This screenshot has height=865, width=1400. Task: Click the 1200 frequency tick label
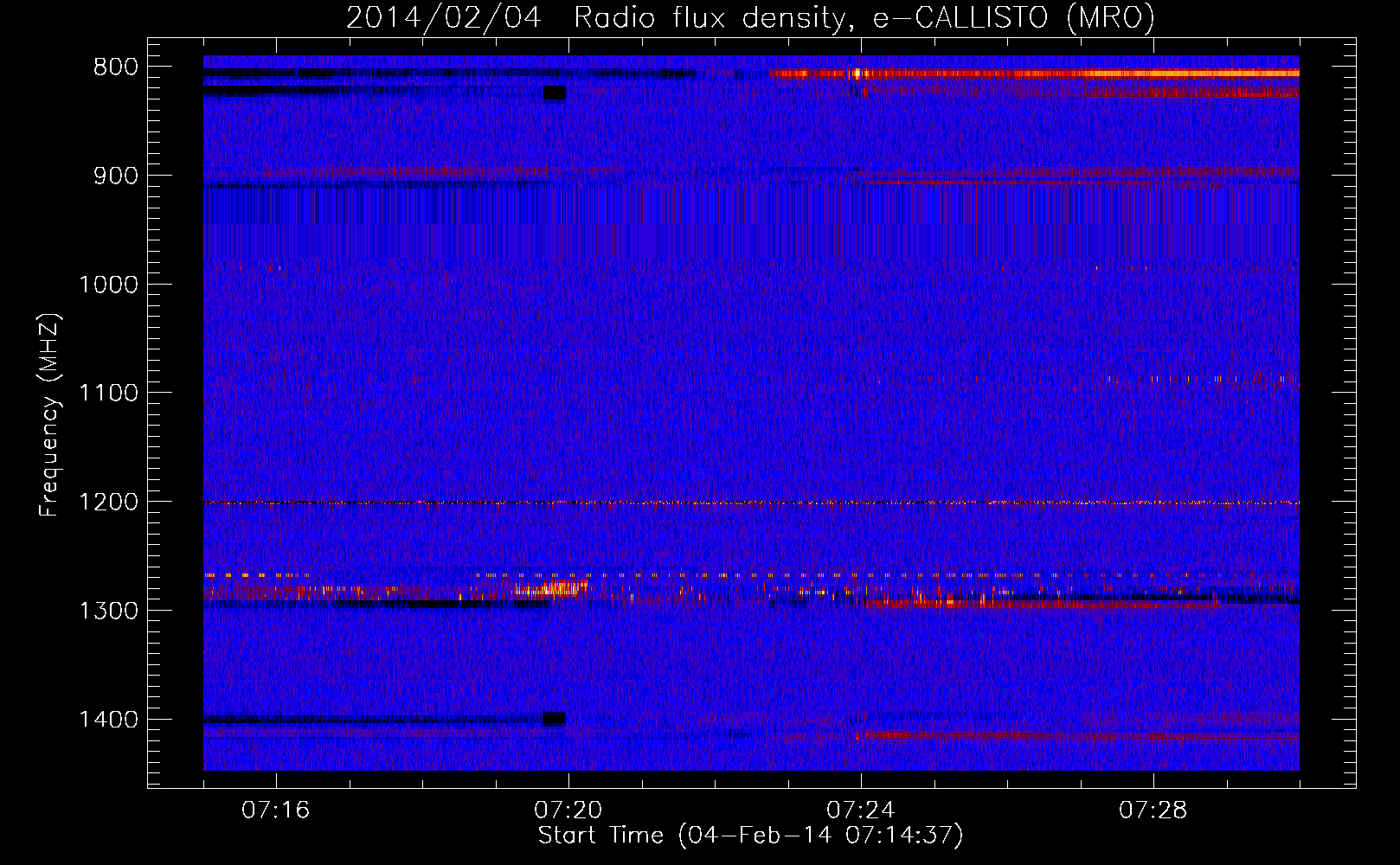pos(108,502)
